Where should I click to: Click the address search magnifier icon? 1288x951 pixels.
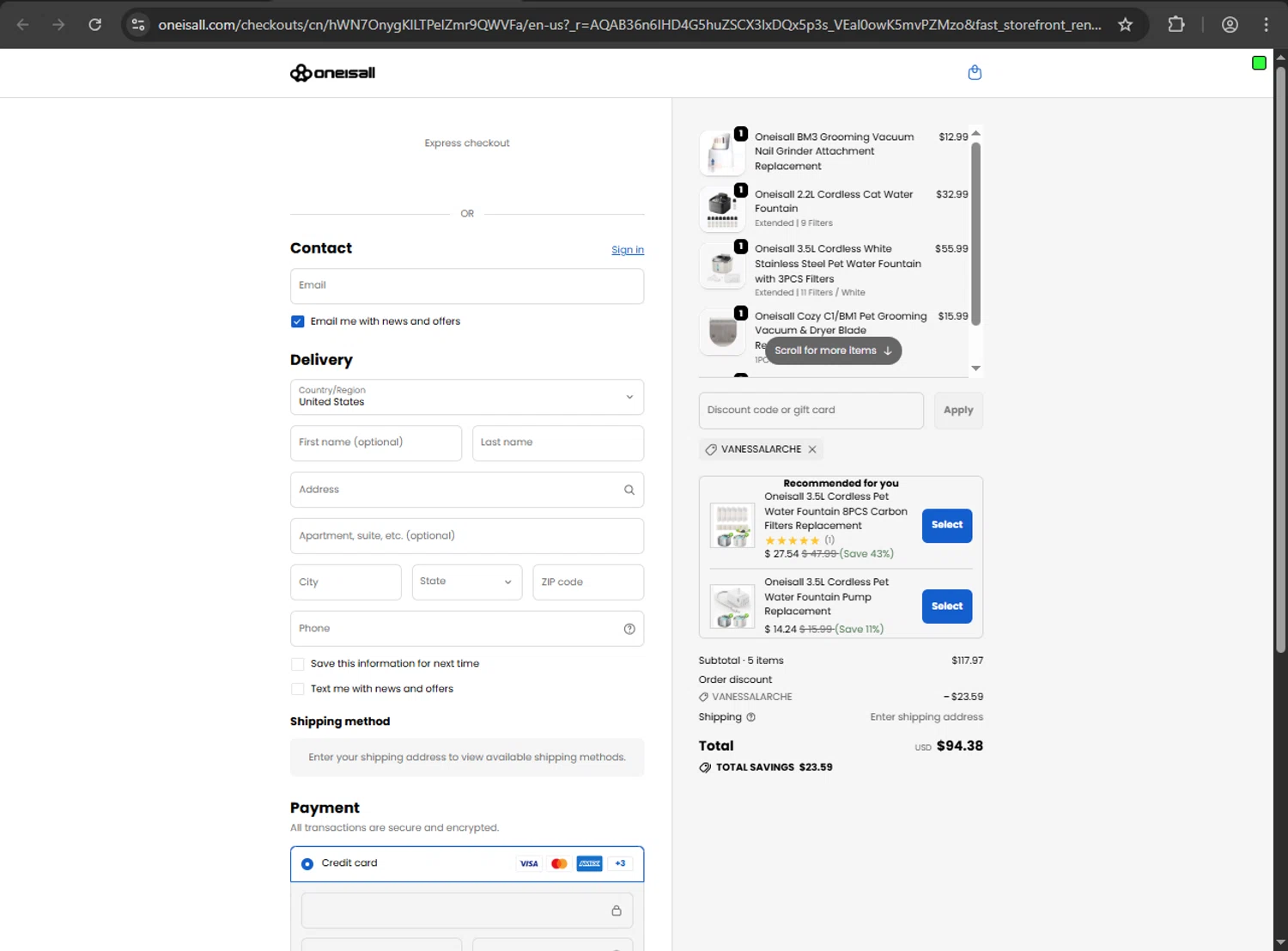point(629,490)
